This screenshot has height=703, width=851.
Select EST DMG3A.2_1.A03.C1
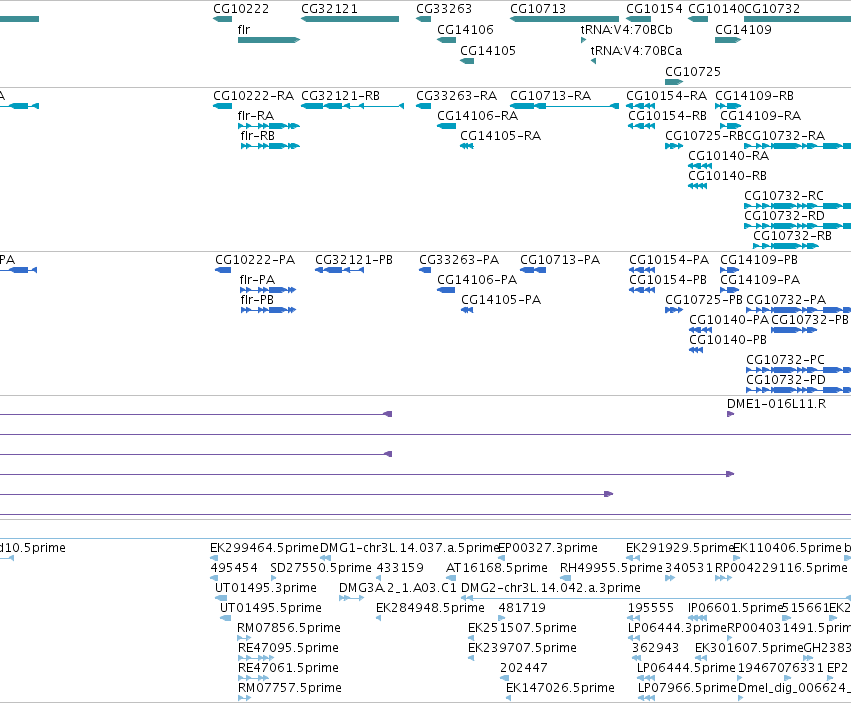(x=398, y=588)
